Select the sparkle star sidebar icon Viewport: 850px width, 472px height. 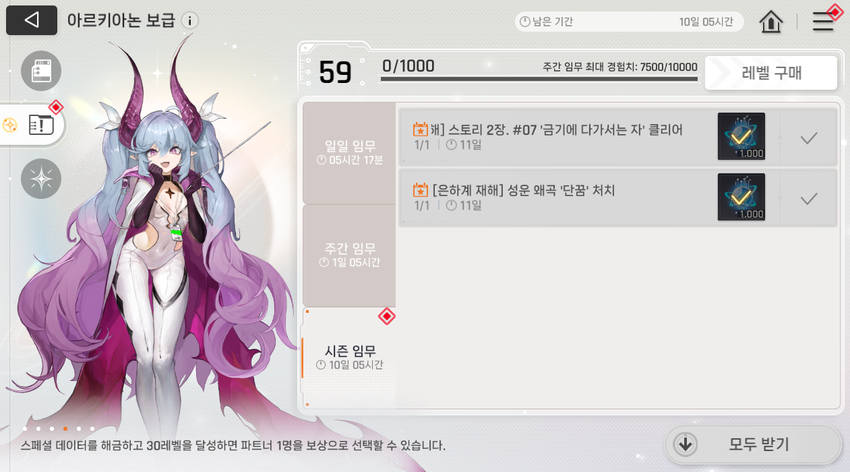tap(41, 179)
